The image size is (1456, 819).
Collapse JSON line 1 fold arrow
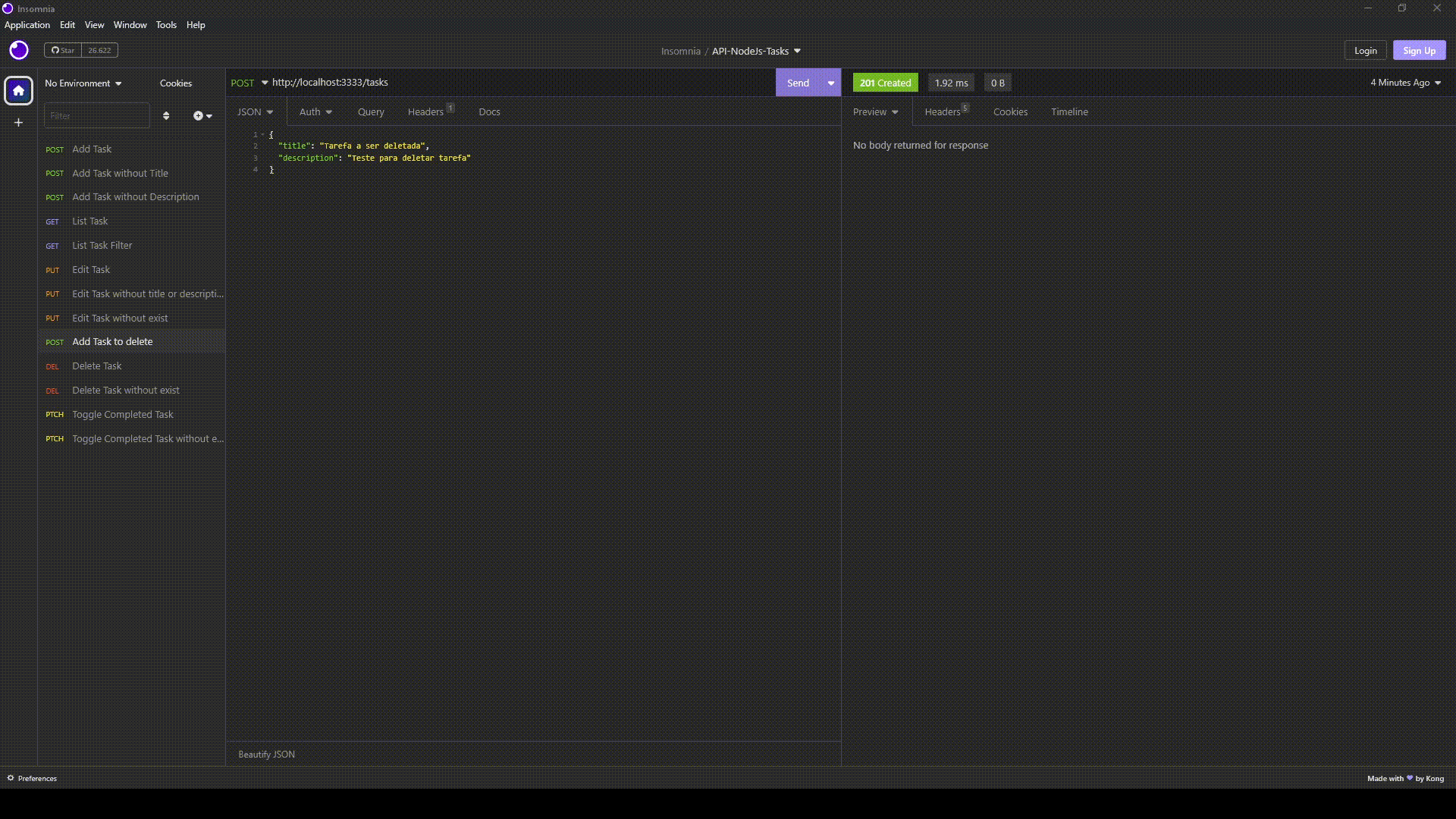262,134
